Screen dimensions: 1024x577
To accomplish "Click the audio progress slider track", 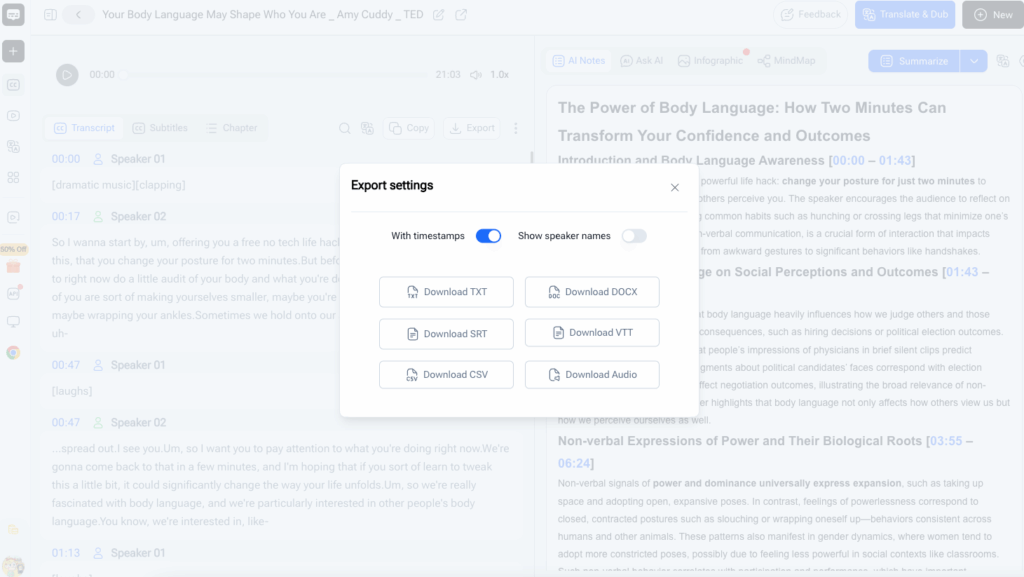I will click(x=274, y=74).
